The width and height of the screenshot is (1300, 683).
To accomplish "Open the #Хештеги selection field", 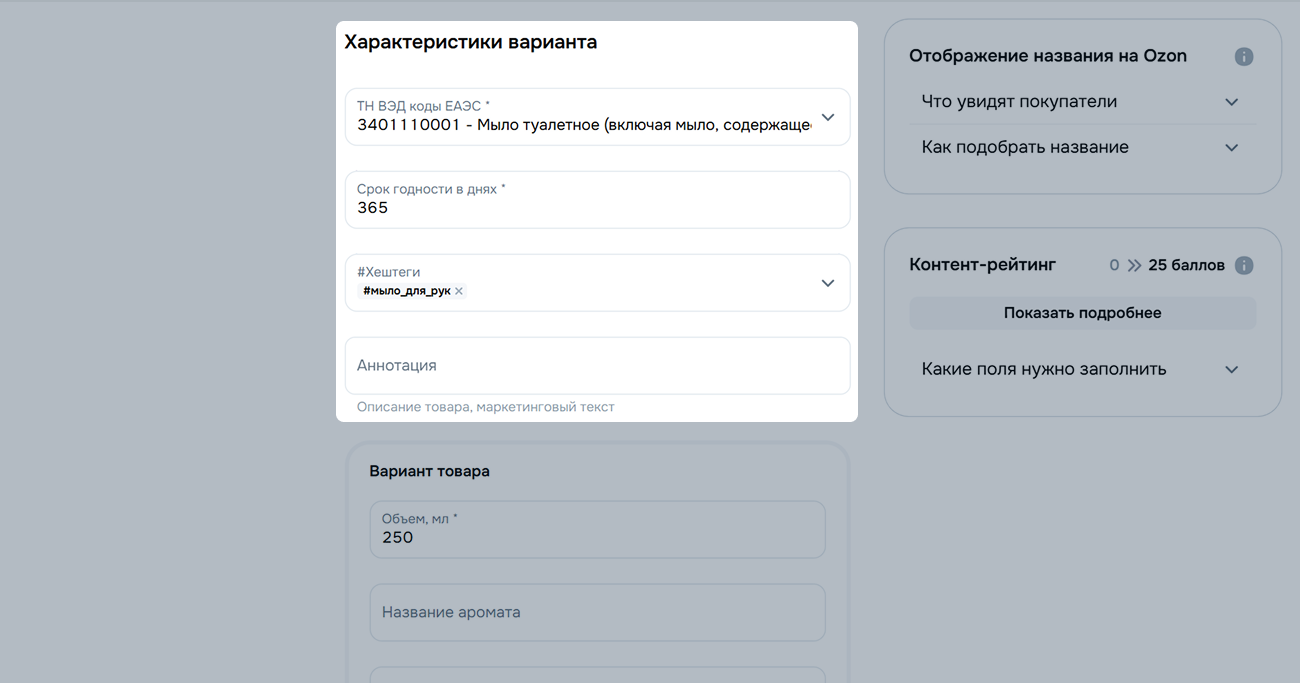I will pyautogui.click(x=640, y=283).
